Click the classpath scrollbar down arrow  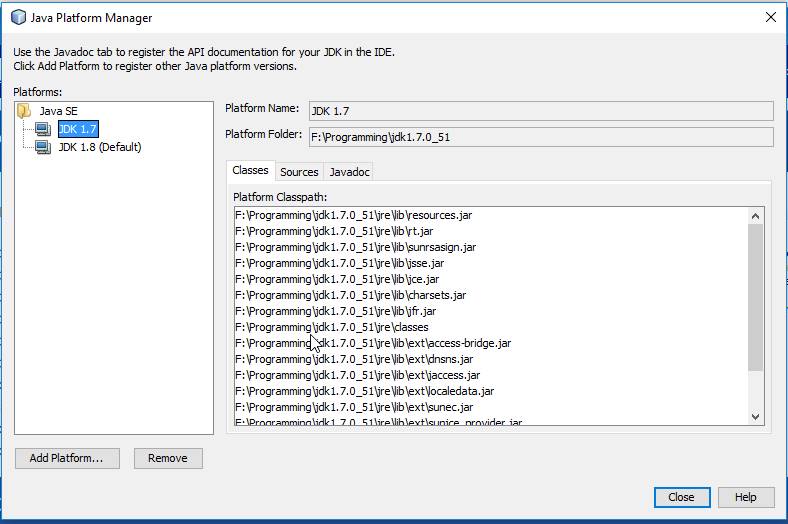[755, 416]
